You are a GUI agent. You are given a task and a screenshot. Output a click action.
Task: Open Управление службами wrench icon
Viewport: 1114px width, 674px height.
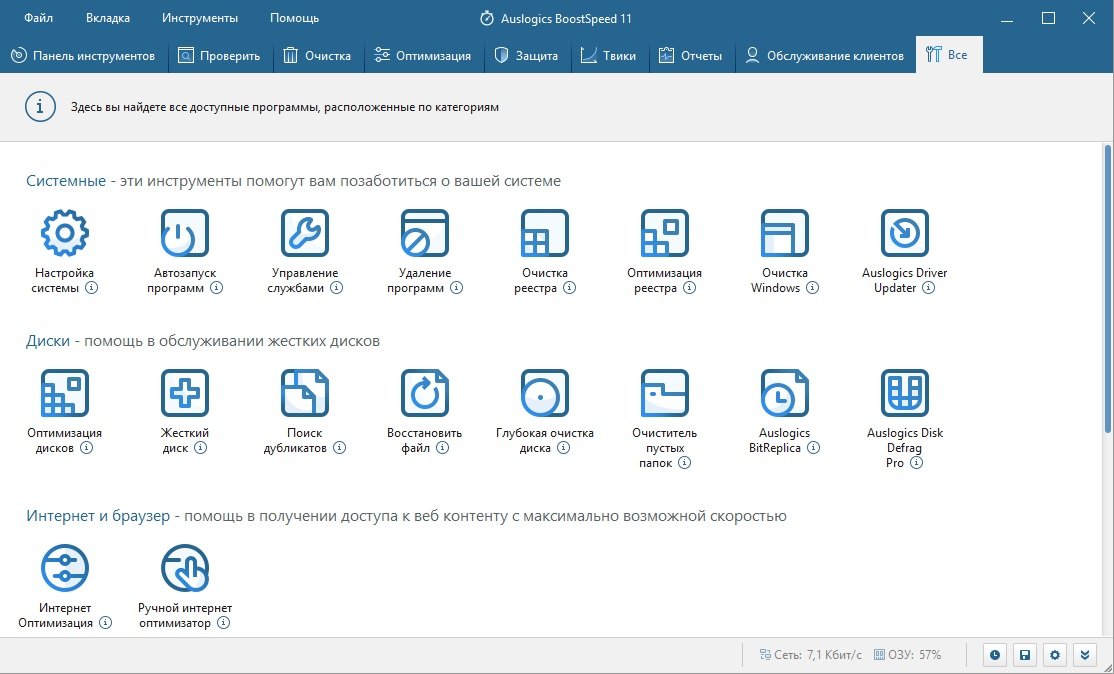tap(304, 233)
